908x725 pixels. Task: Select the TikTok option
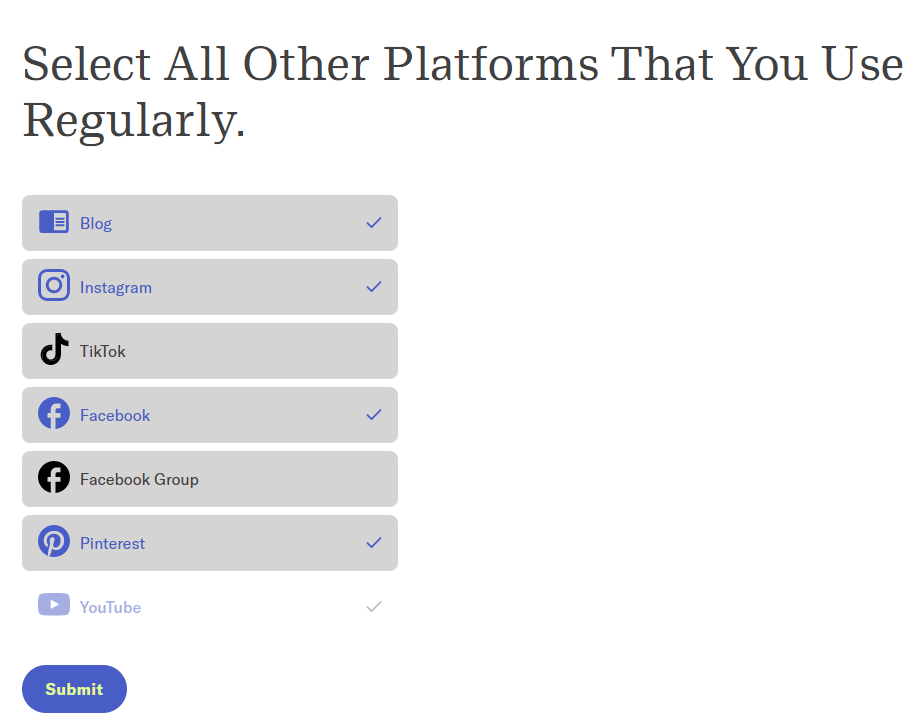[210, 351]
